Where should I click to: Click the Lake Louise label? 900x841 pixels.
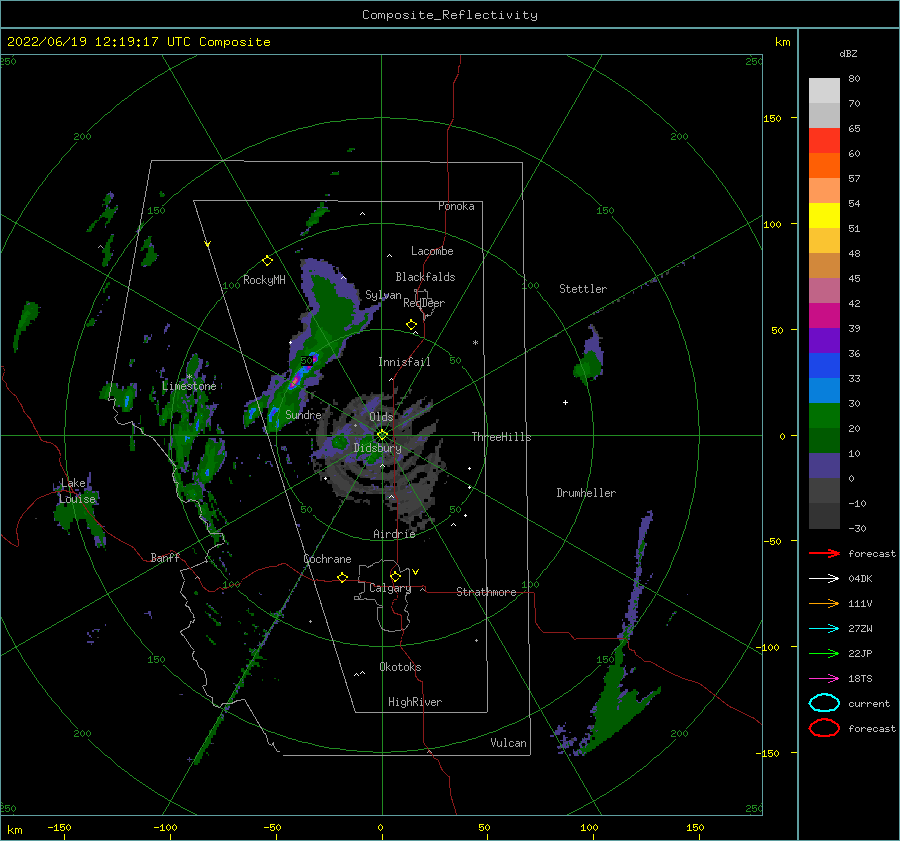77,491
